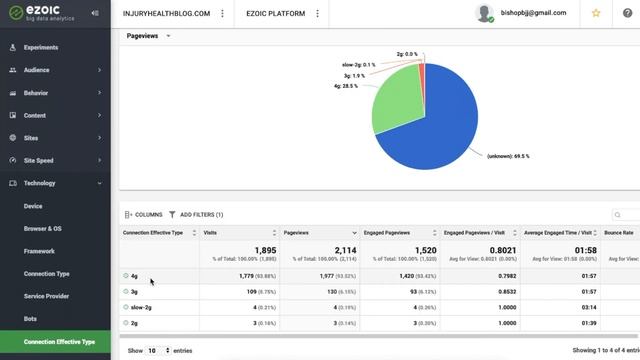
Task: Click the red 3g pie slice
Action: (422, 78)
